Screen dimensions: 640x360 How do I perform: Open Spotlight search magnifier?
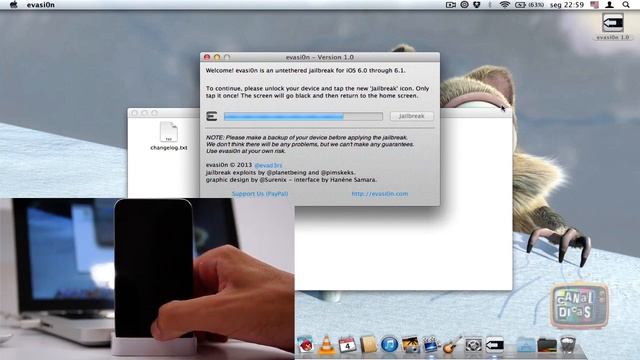[x=626, y=5]
